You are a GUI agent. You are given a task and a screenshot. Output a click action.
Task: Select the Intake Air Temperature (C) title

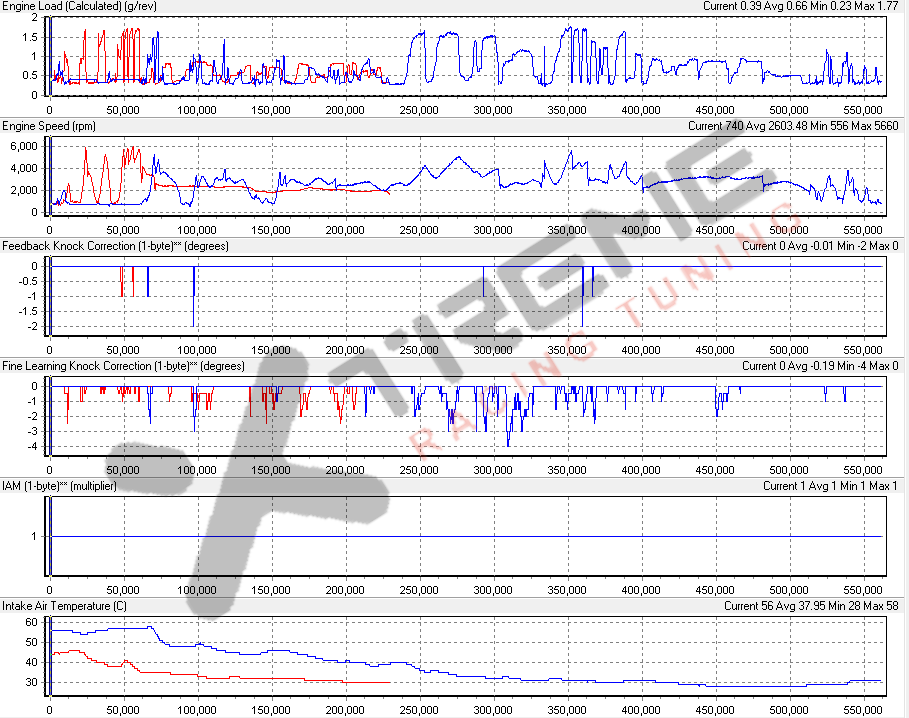[x=67, y=606]
